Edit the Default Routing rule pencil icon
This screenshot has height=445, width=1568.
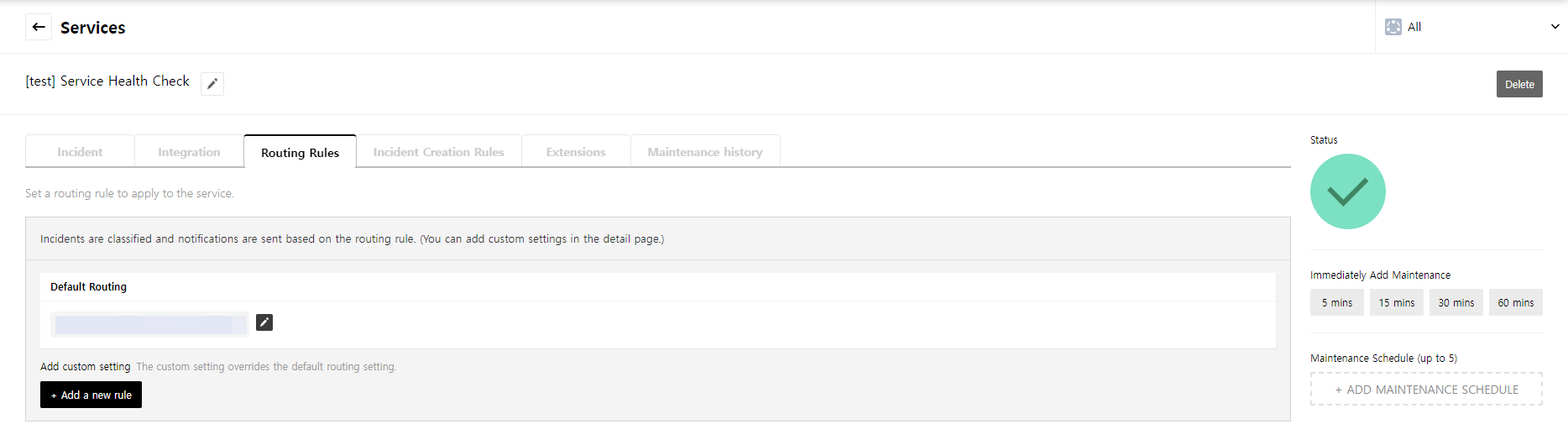[x=264, y=322]
